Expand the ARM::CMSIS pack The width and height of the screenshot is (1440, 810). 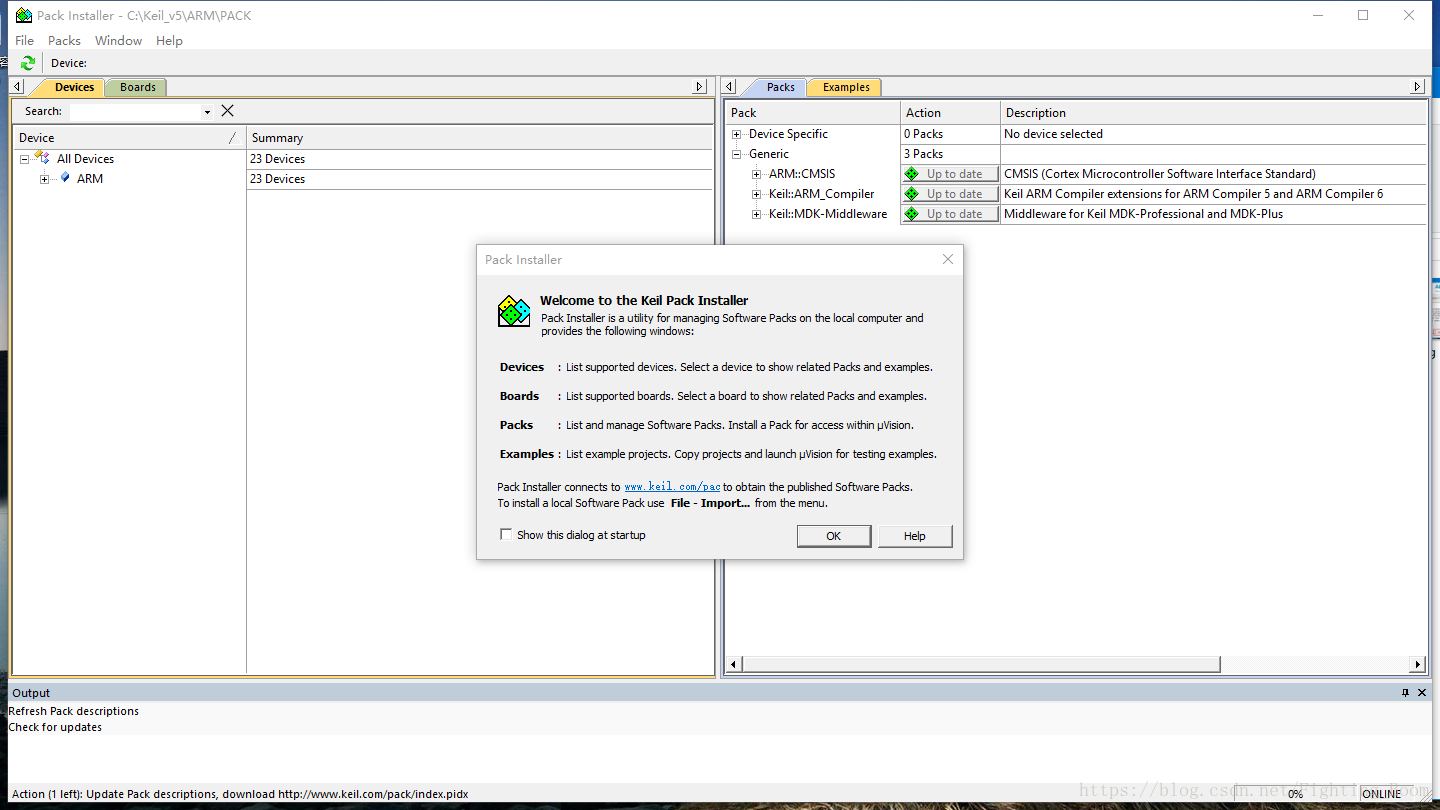757,174
